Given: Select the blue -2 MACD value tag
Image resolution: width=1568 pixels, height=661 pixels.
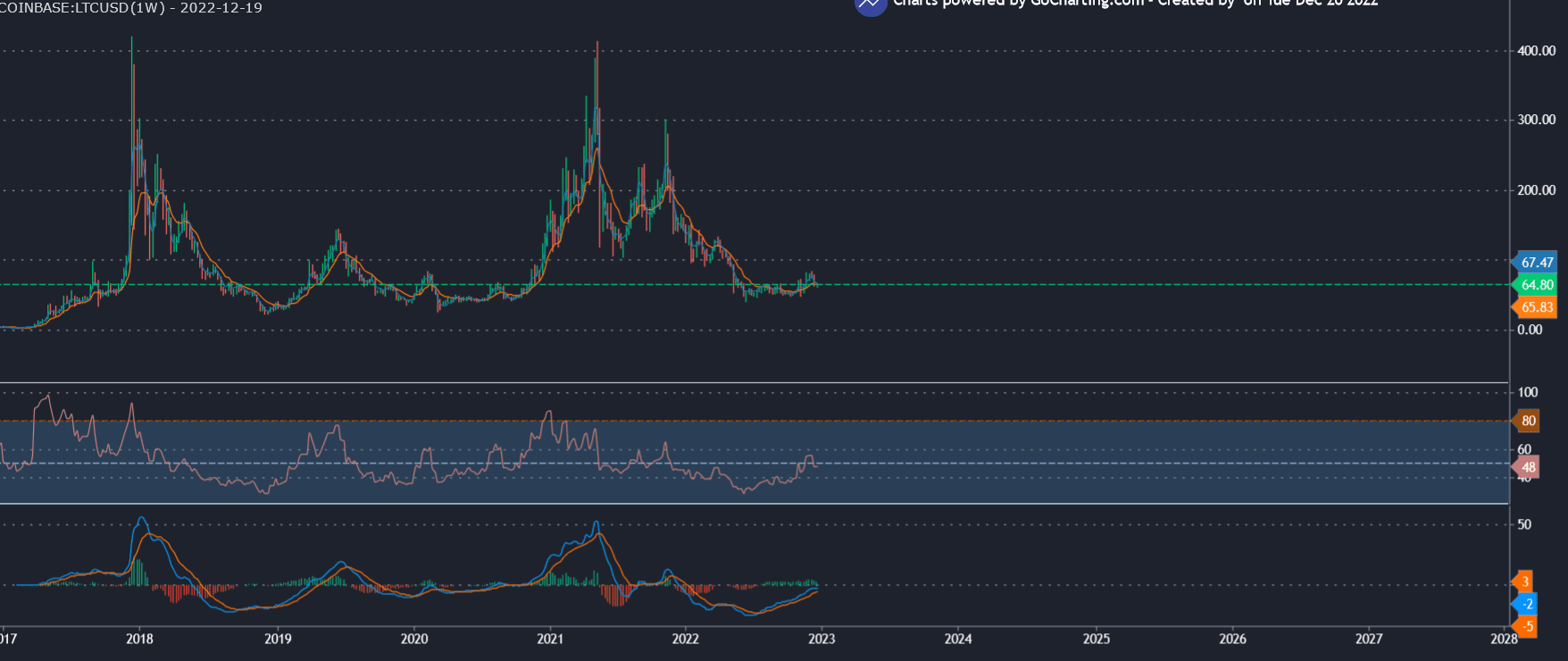Looking at the screenshot, I should pos(1524,605).
